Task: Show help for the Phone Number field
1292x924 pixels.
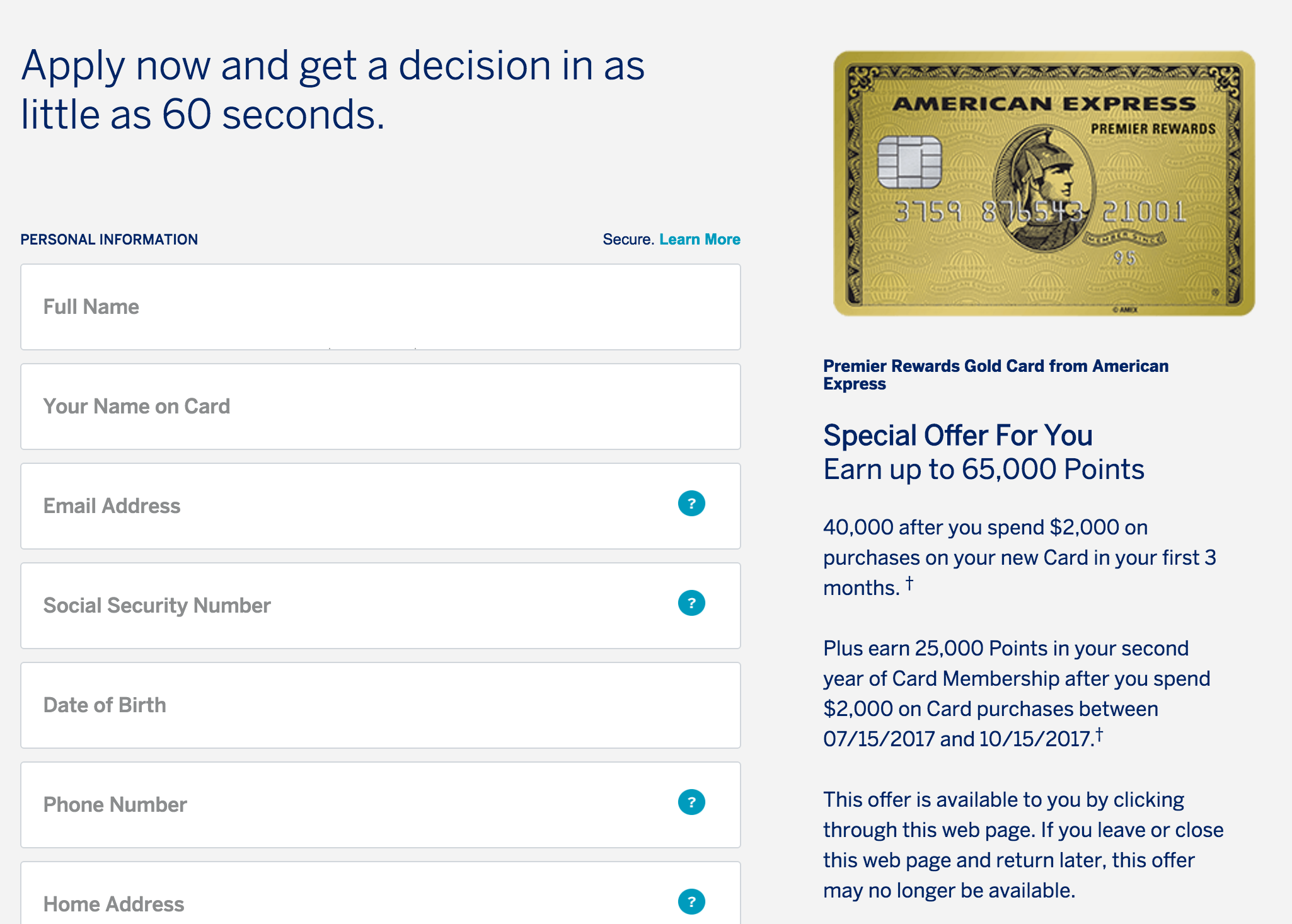Action: coord(691,802)
